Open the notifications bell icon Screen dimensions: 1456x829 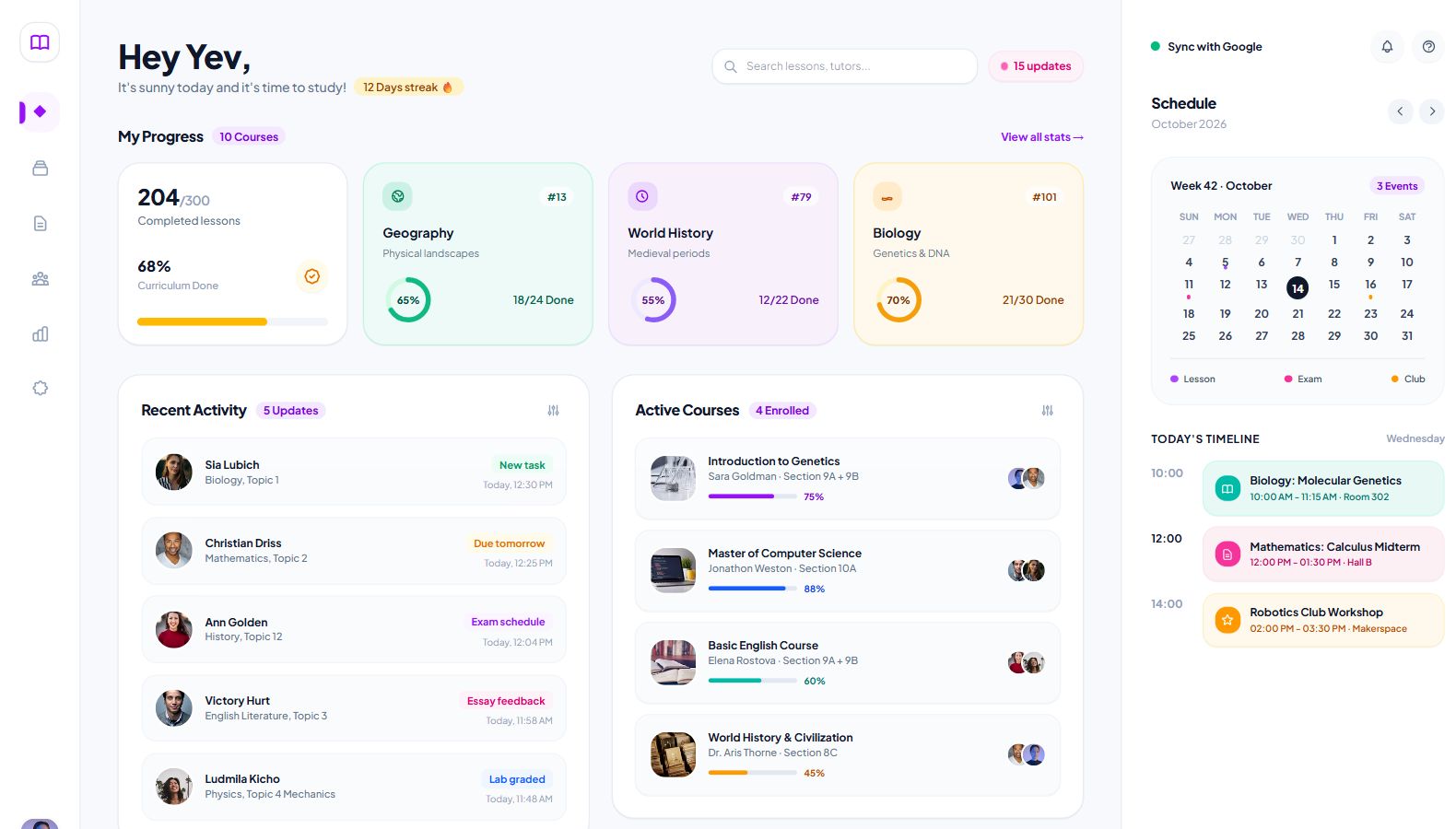1387,46
